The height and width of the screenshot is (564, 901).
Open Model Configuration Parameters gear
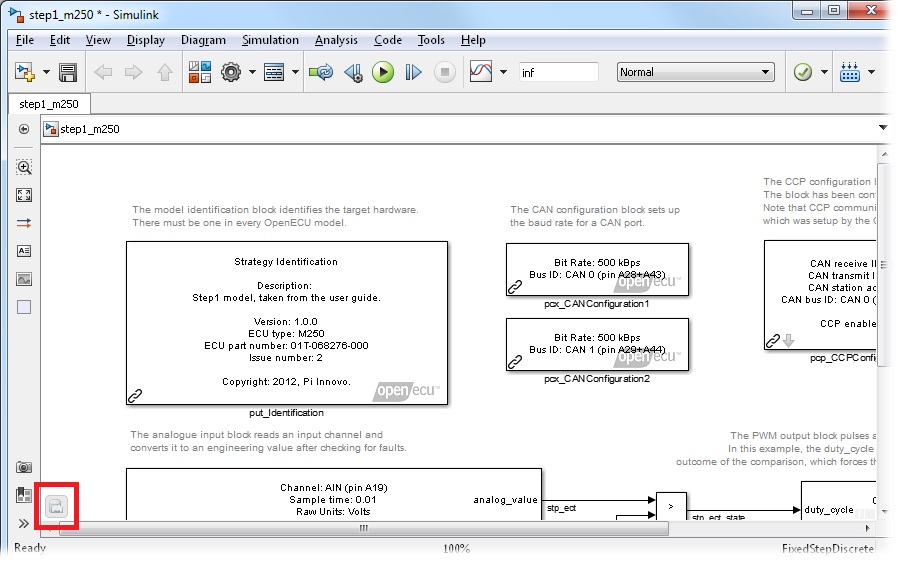[231, 72]
